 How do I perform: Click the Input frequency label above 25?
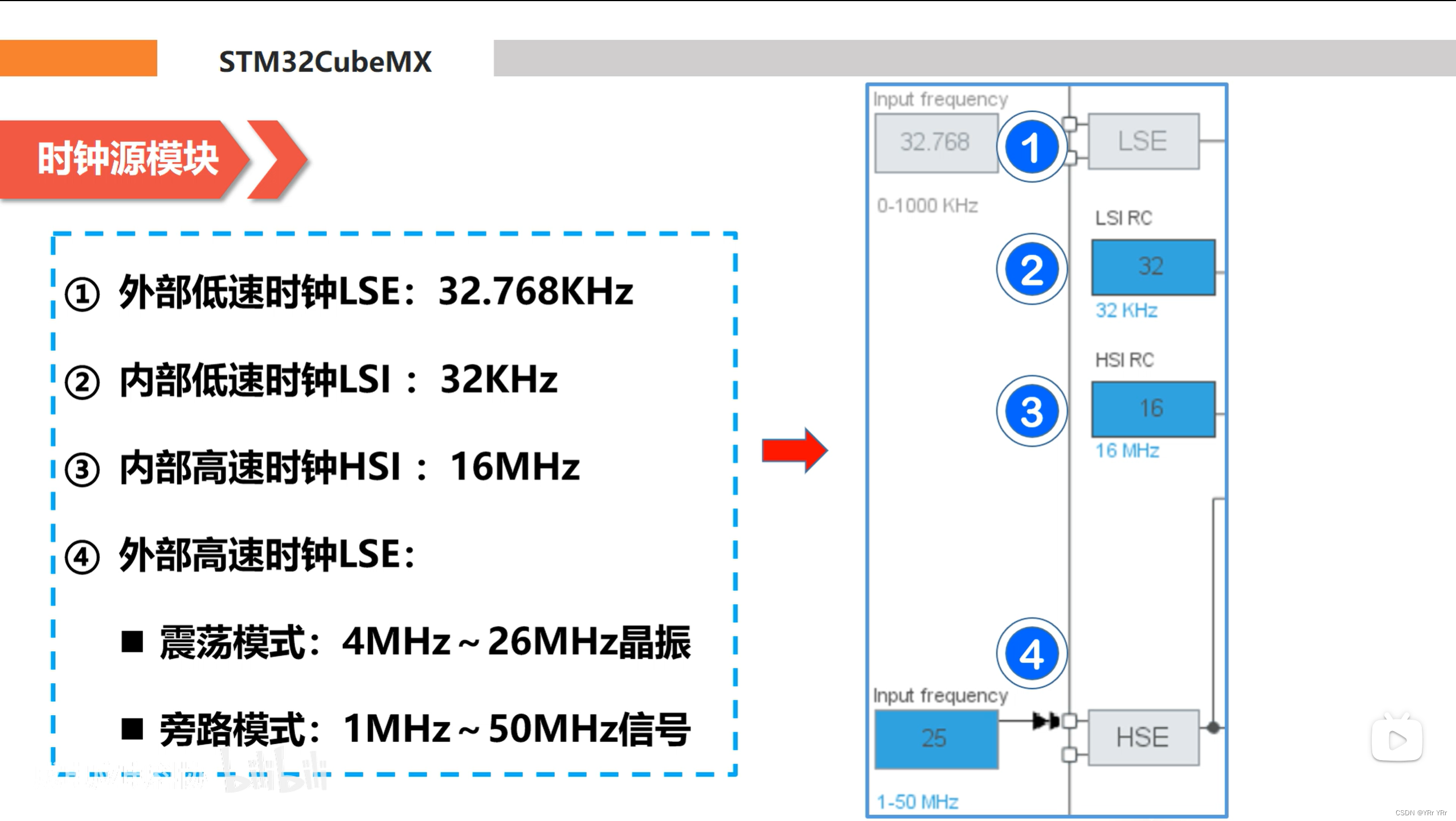point(940,696)
